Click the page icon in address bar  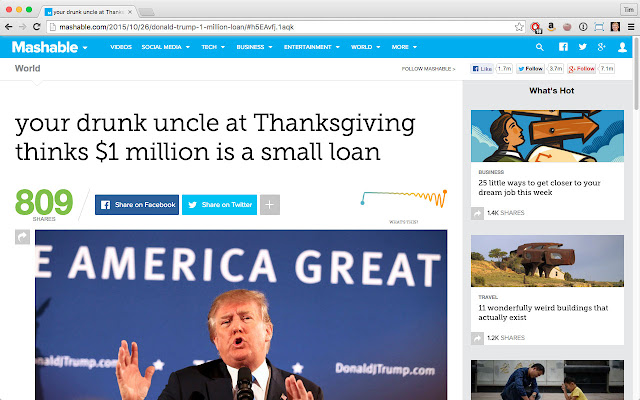coord(51,27)
